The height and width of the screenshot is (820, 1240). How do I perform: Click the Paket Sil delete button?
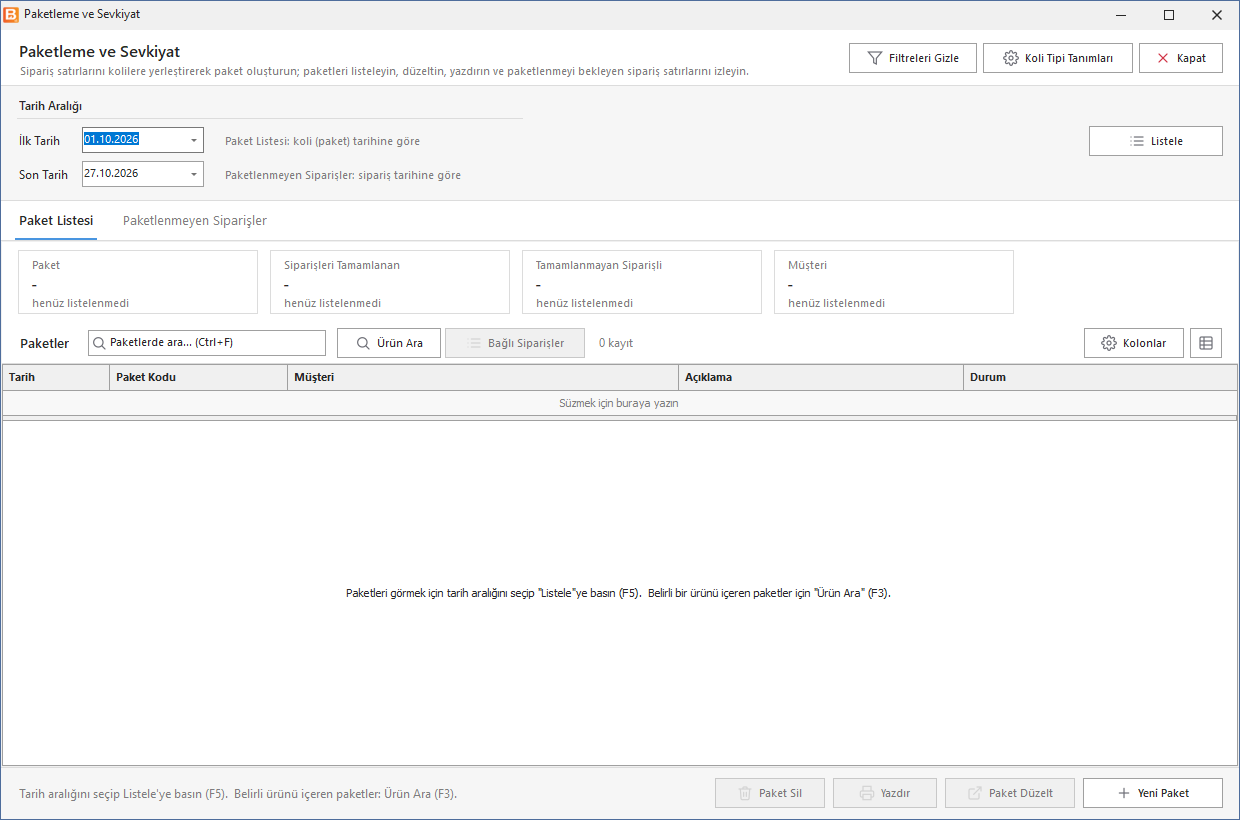click(770, 793)
